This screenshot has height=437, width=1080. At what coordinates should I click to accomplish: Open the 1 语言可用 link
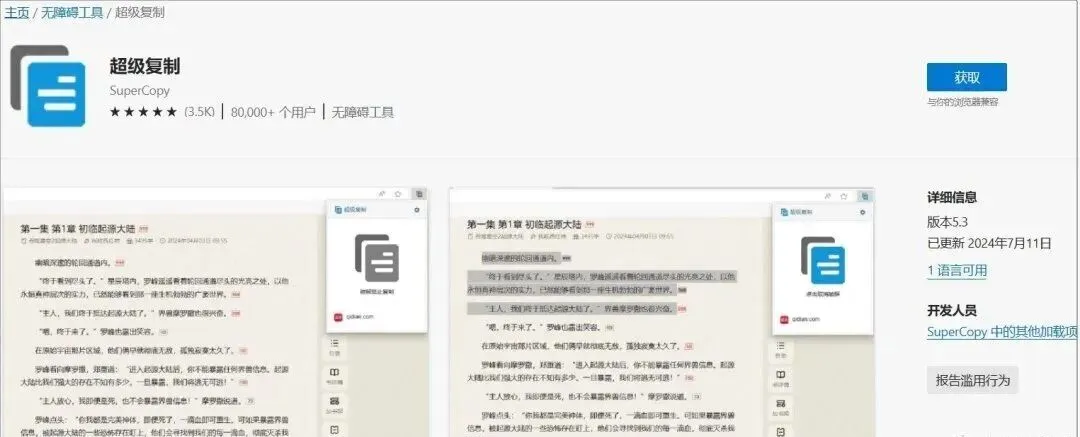(x=957, y=270)
